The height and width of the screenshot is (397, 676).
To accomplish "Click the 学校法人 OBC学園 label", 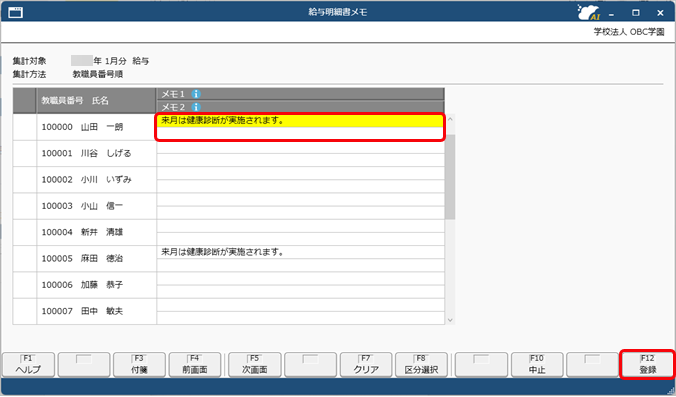I will click(629, 32).
